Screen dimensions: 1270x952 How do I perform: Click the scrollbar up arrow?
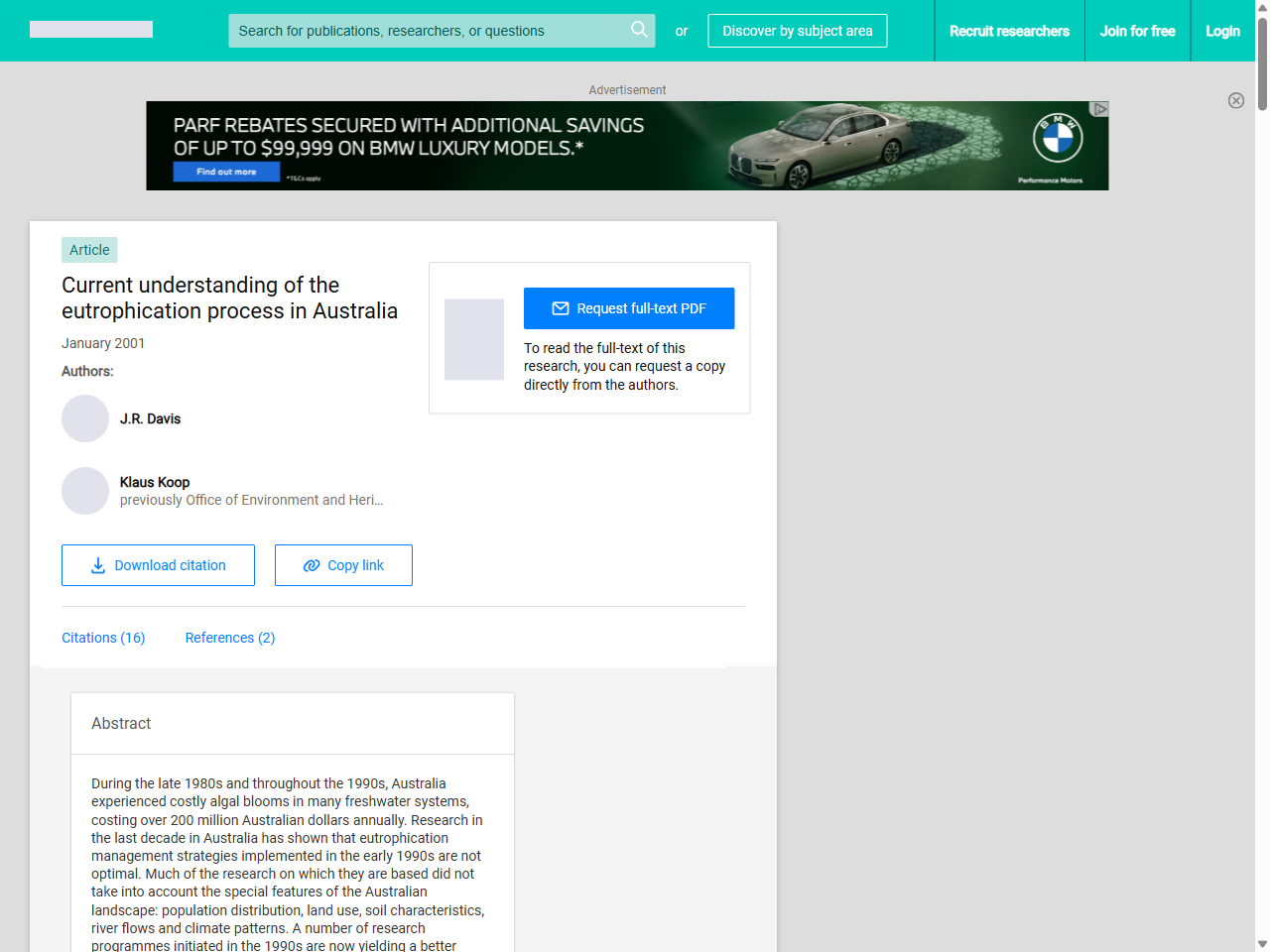(x=1262, y=7)
